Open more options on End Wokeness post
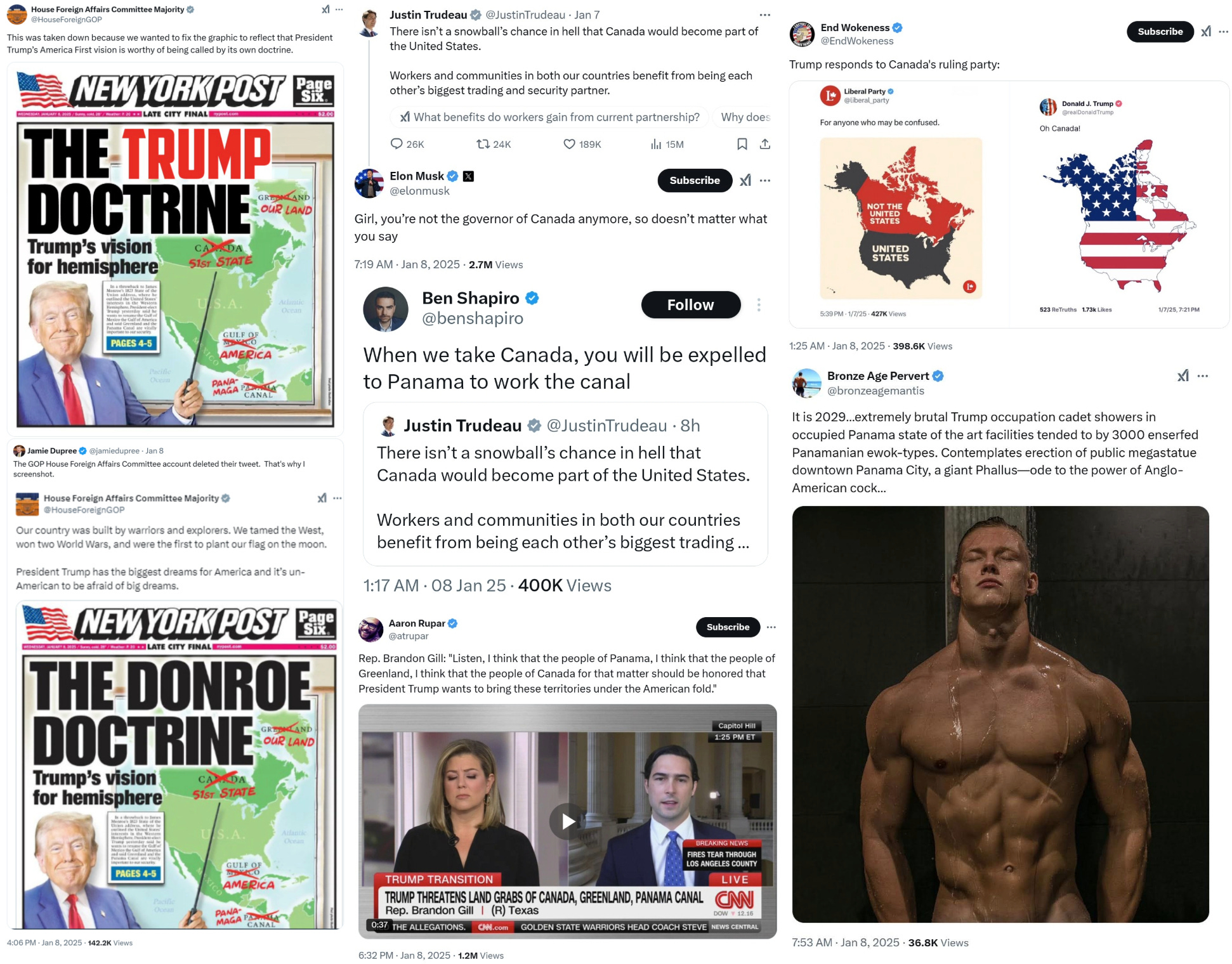The width and height of the screenshot is (1232, 964). coord(1223,31)
